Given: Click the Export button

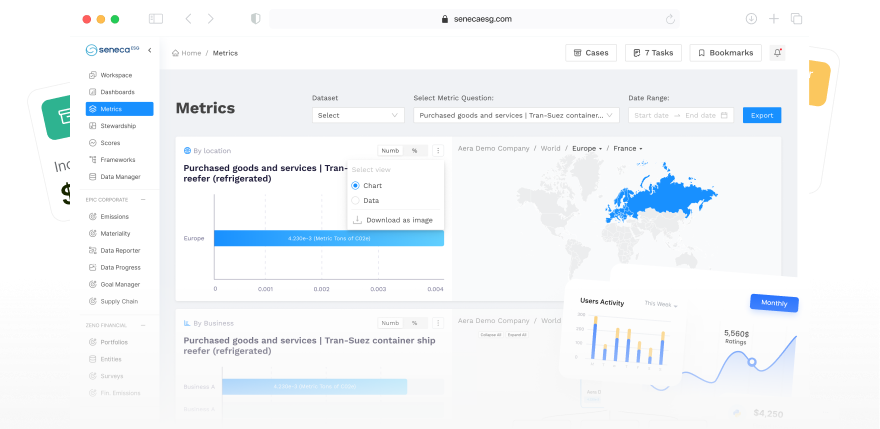Looking at the screenshot, I should tap(762, 115).
